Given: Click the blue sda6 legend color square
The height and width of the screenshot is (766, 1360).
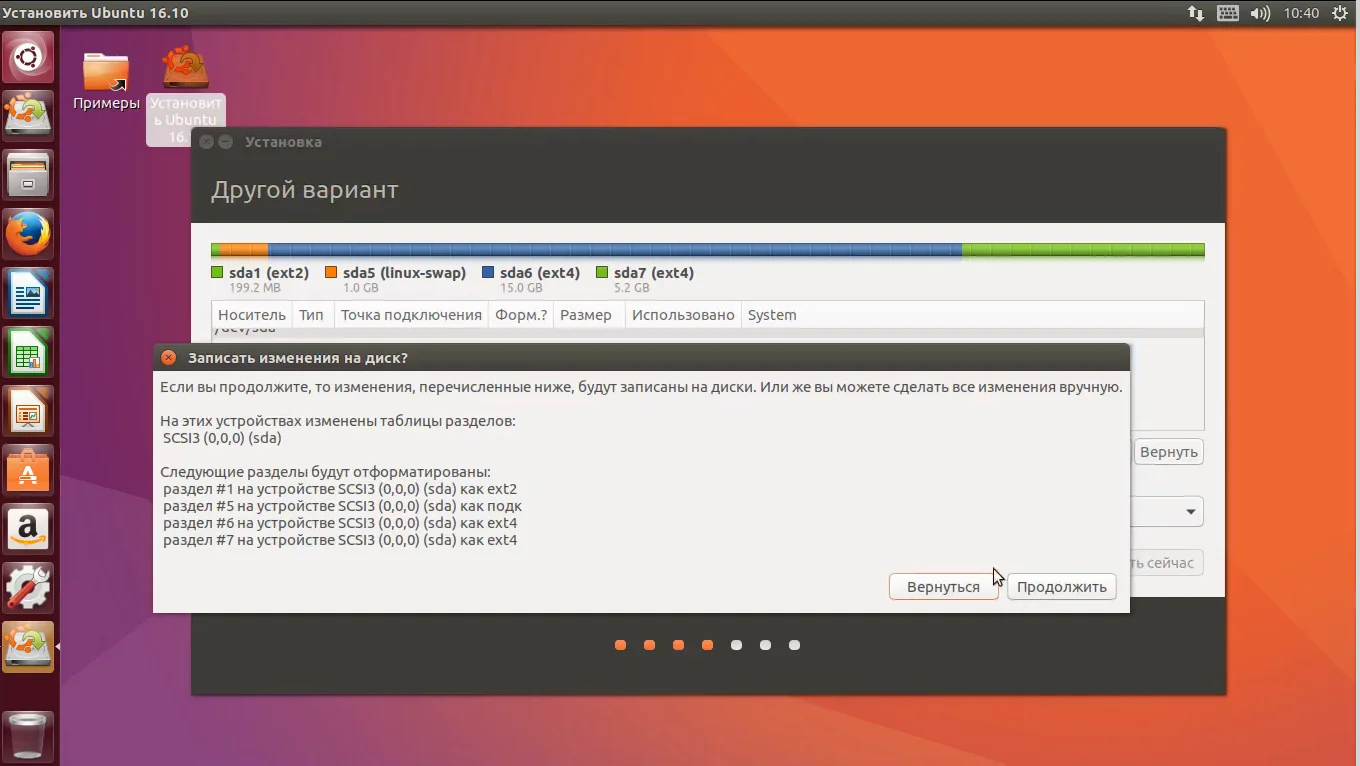Looking at the screenshot, I should [x=488, y=272].
